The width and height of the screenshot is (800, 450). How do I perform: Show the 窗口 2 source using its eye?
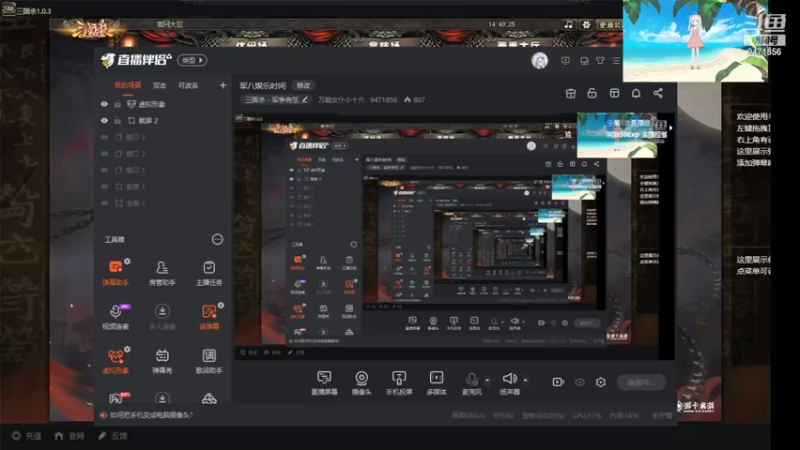coord(104,154)
